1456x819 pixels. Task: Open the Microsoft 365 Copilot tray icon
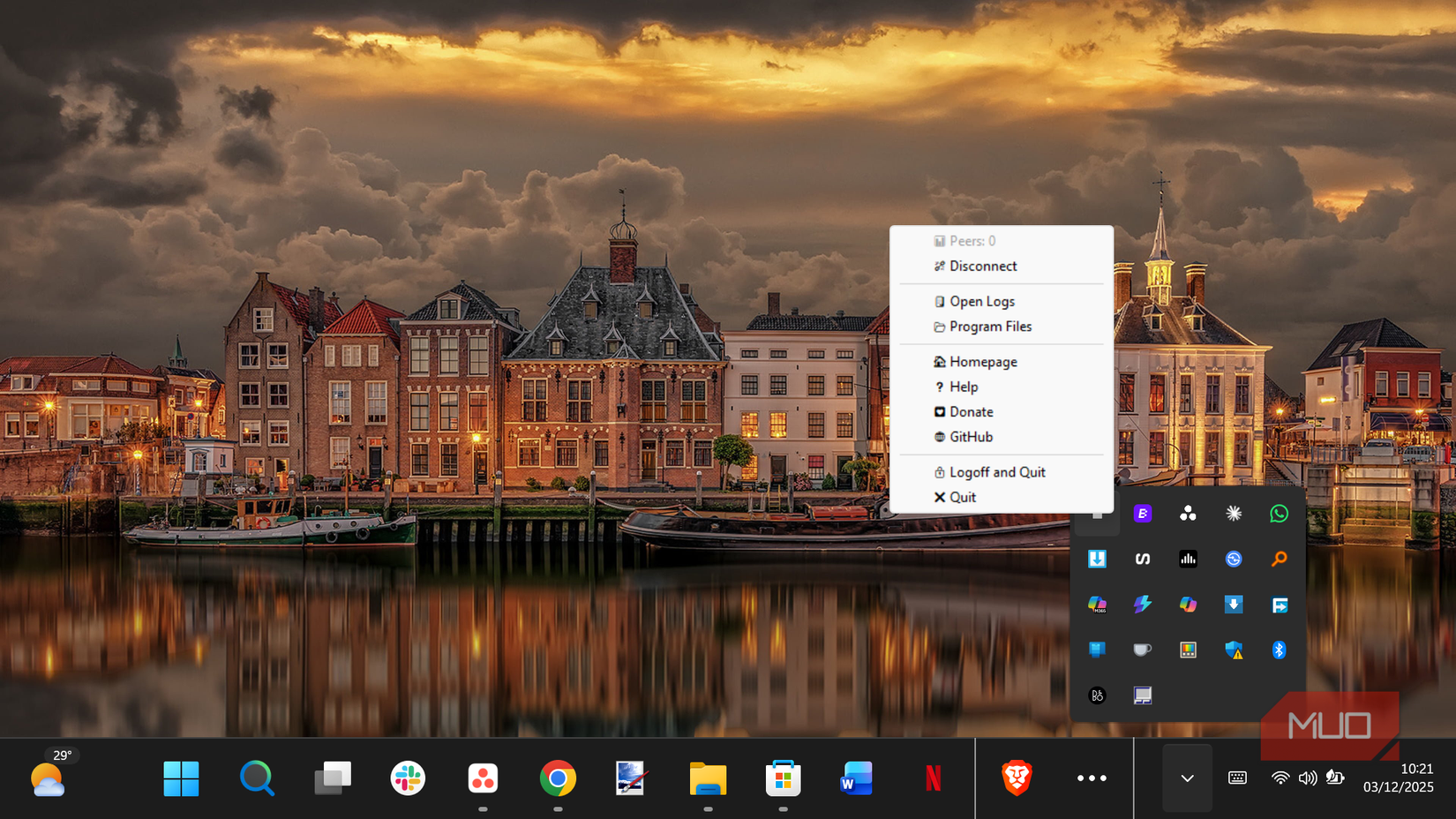point(1097,605)
